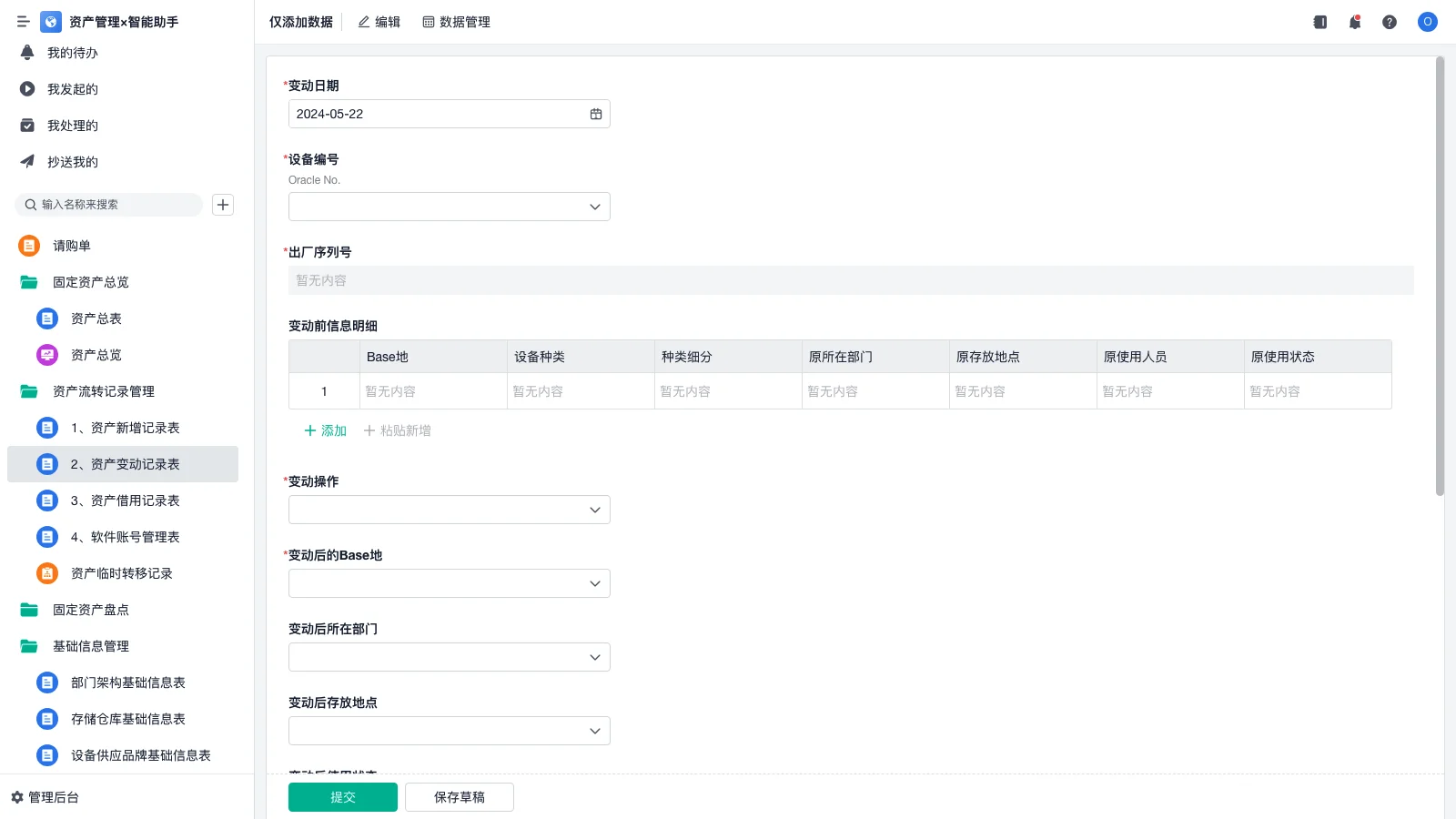The image size is (1456, 819).
Task: Open 我发起的 play icon
Action: tap(27, 89)
